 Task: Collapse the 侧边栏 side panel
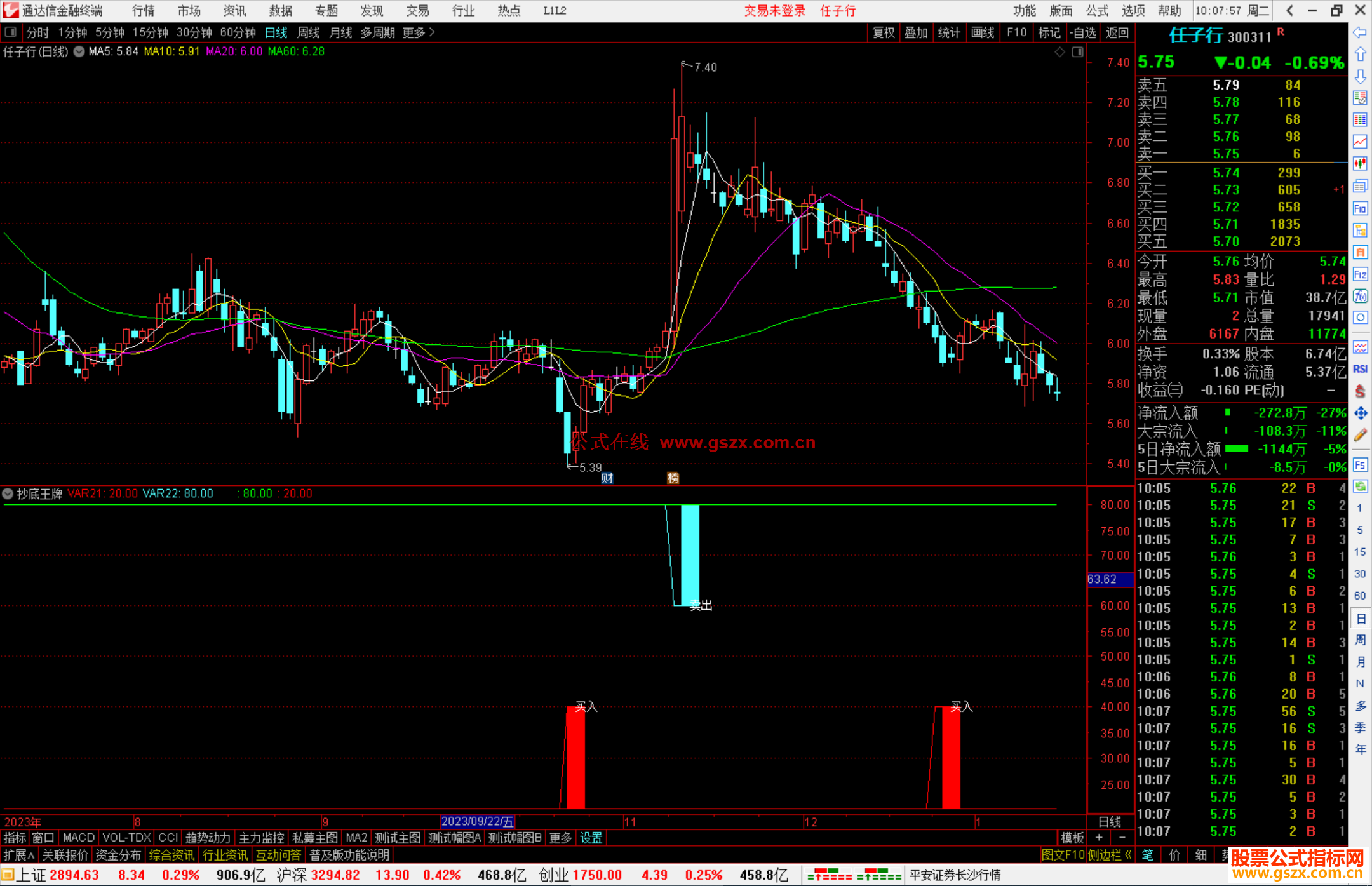pyautogui.click(x=1110, y=855)
